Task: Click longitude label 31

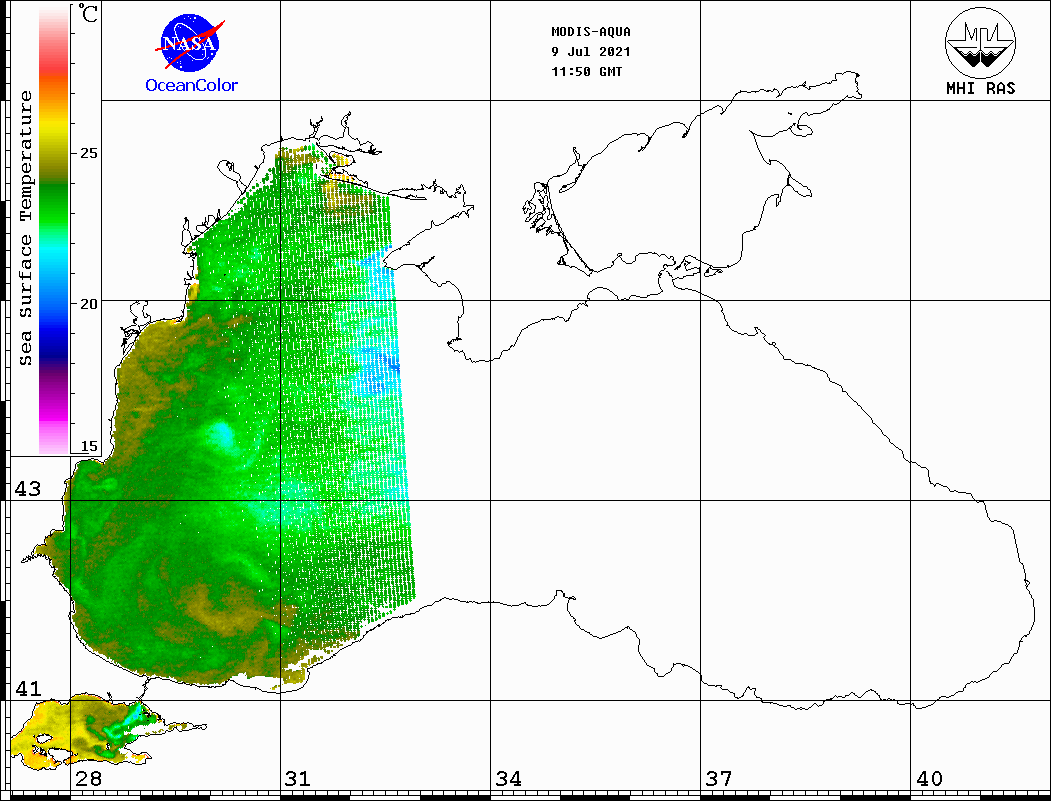Action: 298,778
